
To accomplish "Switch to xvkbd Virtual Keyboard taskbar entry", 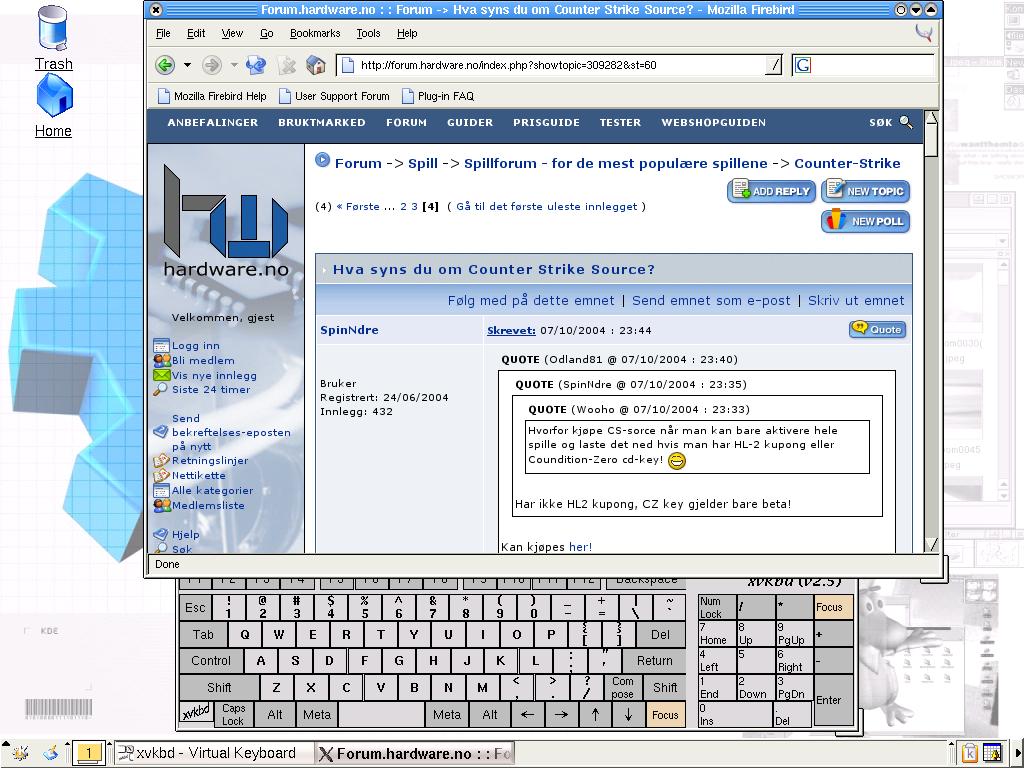I will [x=214, y=753].
